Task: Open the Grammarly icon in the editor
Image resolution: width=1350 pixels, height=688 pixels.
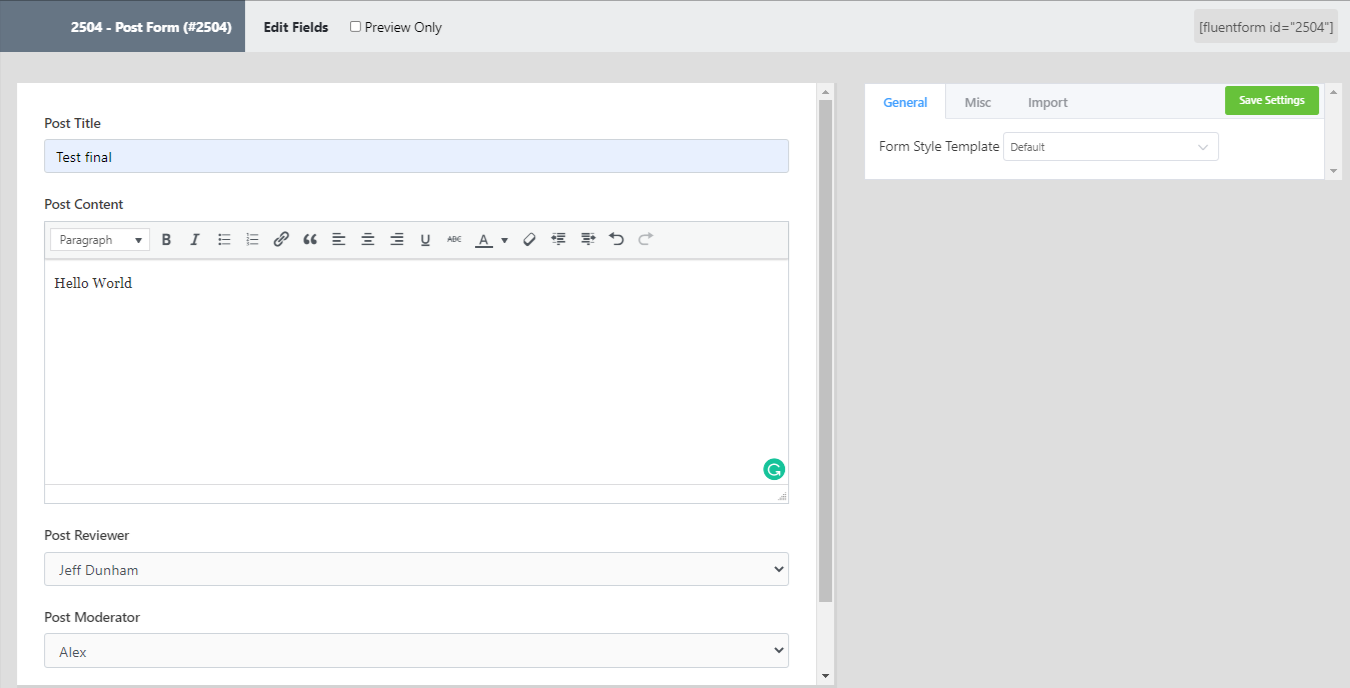Action: 774,469
